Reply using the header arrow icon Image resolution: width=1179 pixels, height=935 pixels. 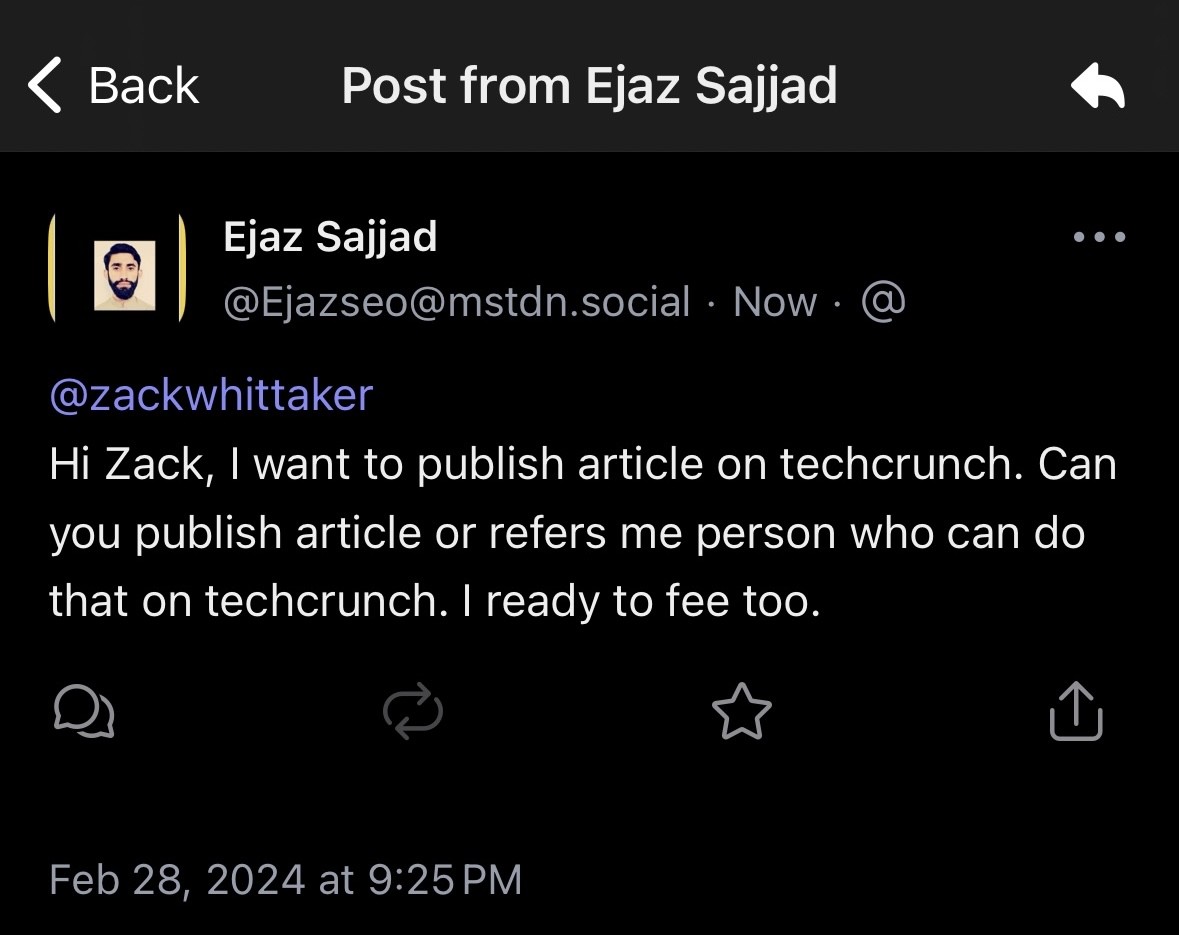point(1097,86)
